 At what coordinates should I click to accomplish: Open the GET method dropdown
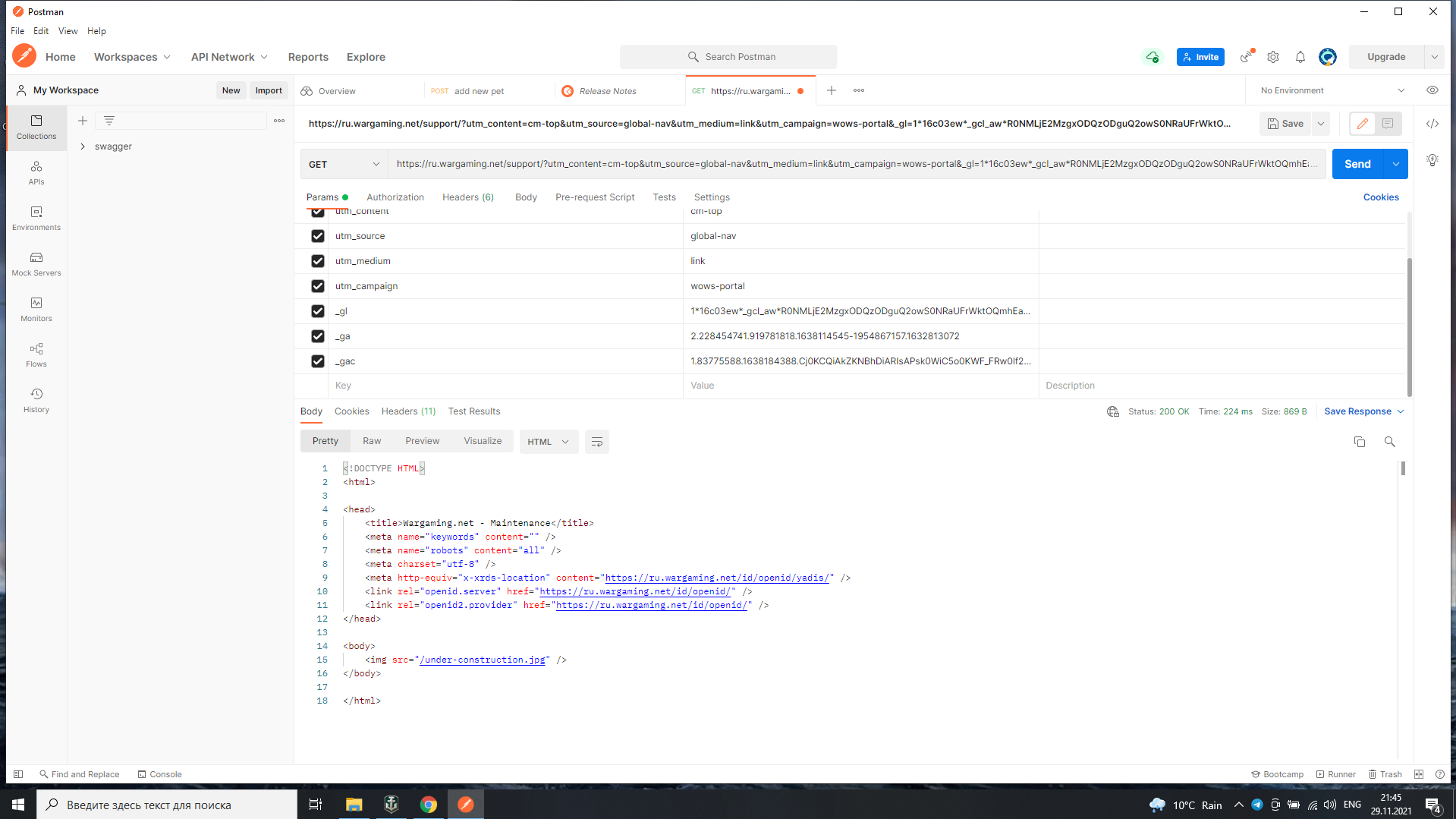point(344,164)
